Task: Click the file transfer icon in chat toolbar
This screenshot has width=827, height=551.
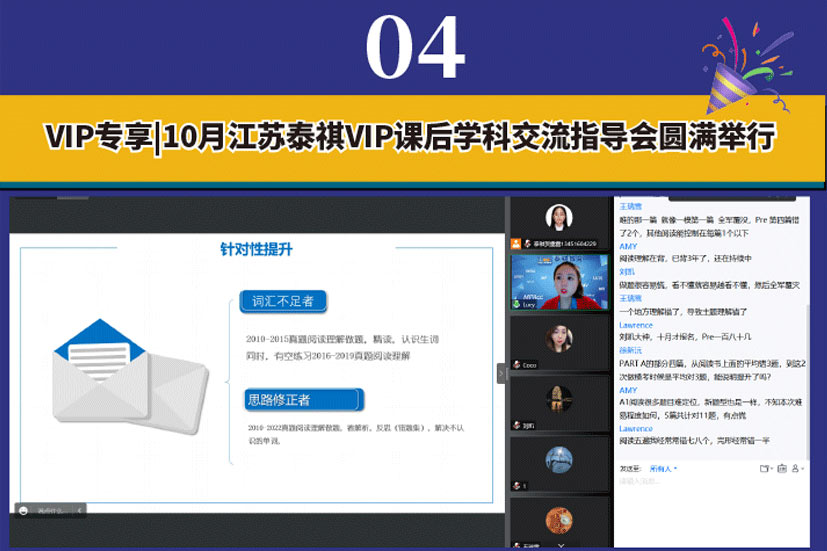Action: 765,467
